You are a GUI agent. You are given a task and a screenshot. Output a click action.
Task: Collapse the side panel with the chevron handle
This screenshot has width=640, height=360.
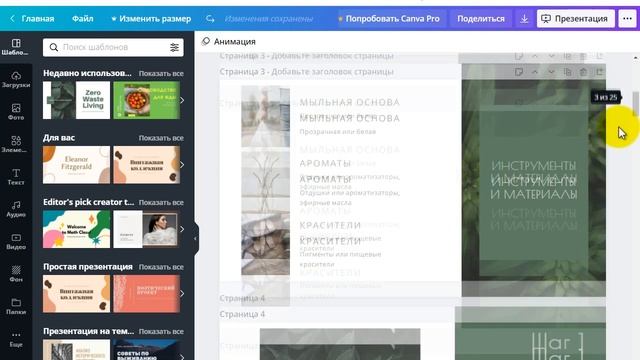click(196, 238)
